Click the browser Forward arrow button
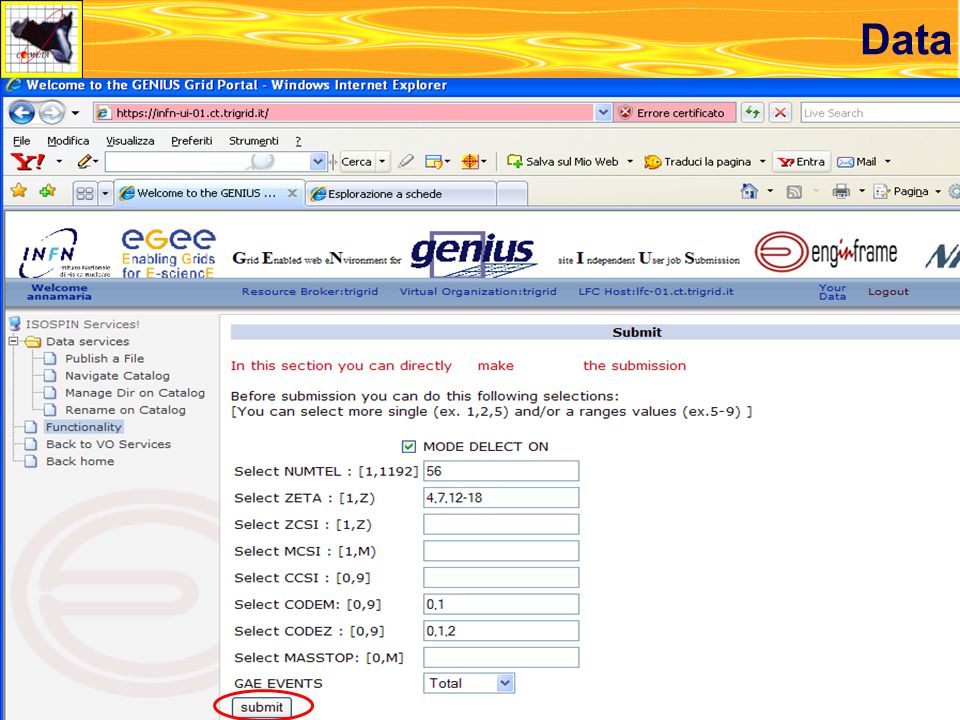Image resolution: width=960 pixels, height=720 pixels. coord(51,113)
